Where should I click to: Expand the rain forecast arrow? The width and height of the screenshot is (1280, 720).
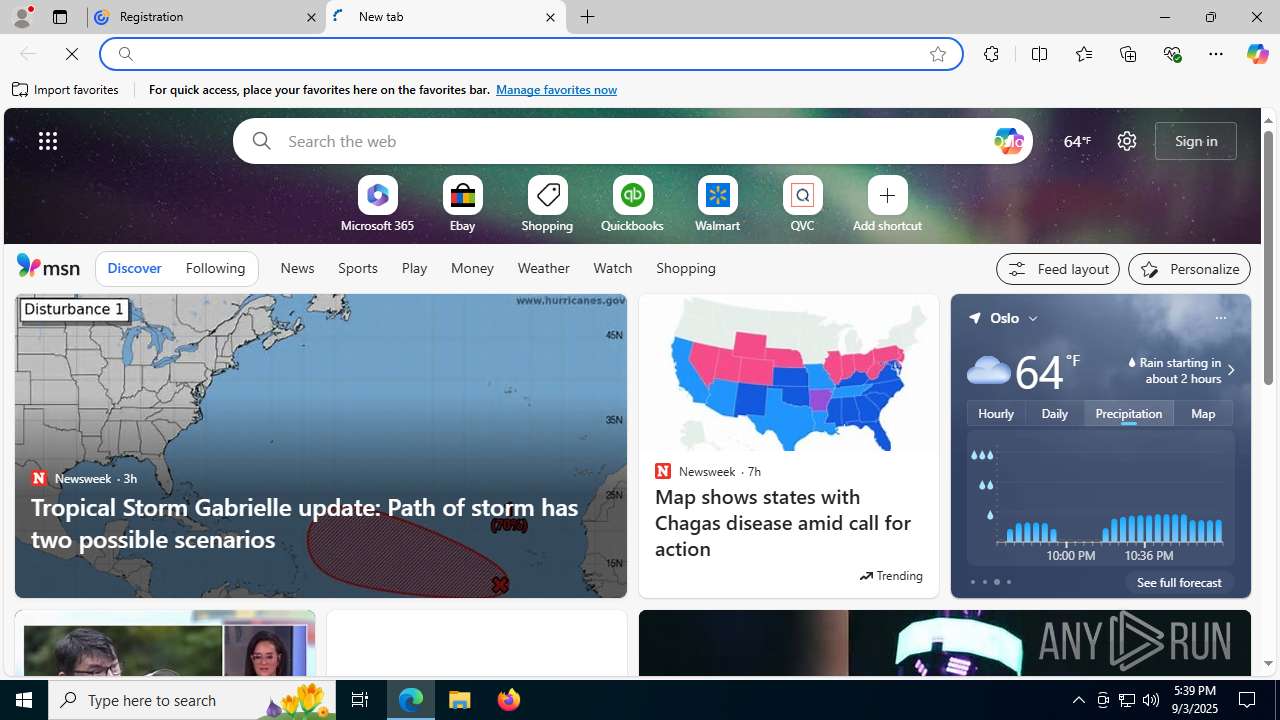click(1230, 371)
